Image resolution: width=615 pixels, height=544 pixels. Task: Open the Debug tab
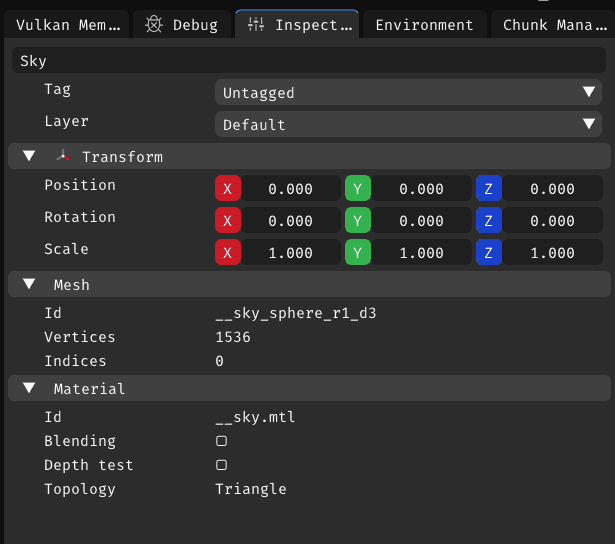[182, 24]
